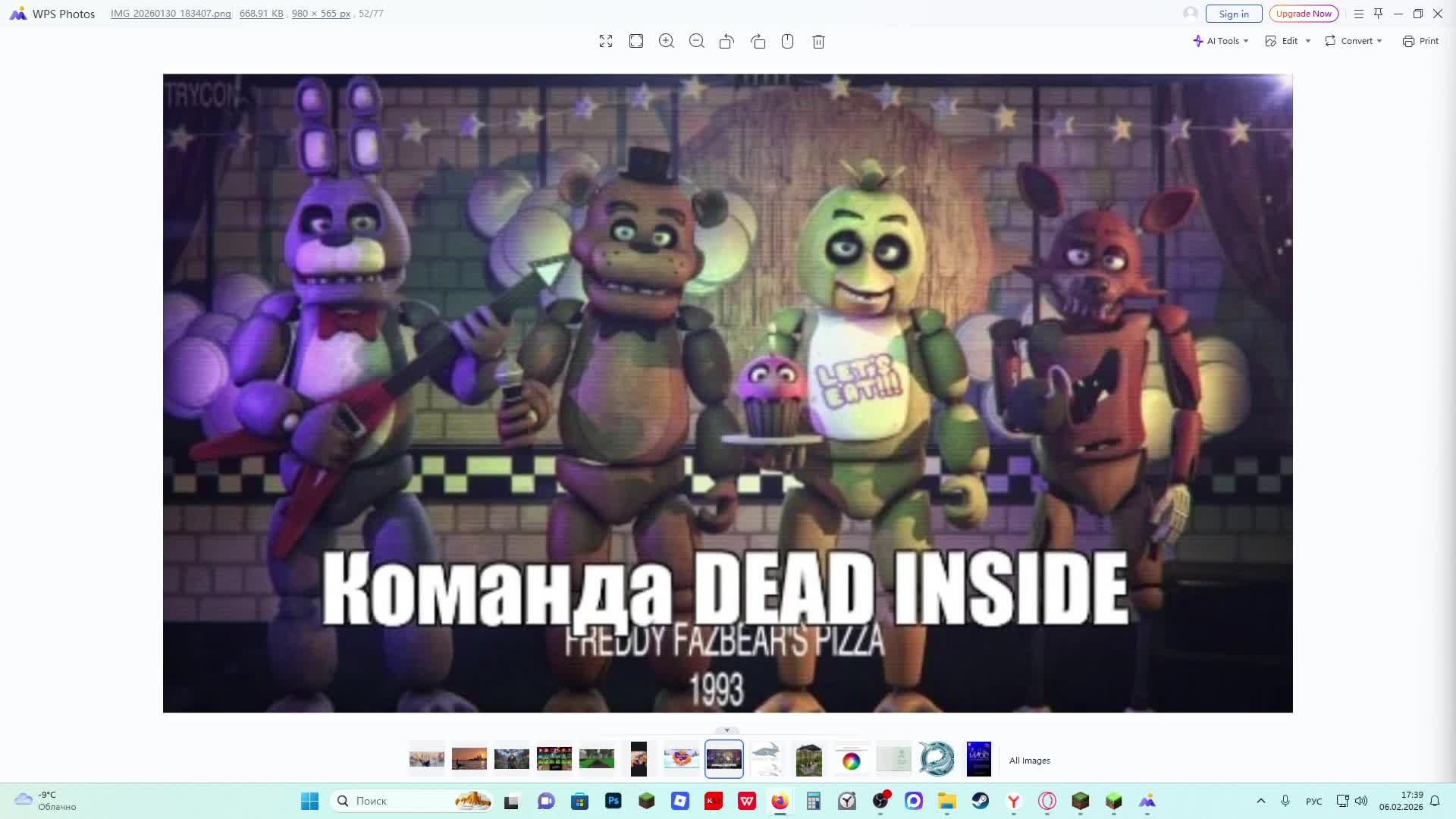Open the AI Tools dropdown
Viewport: 1456px width, 819px height.
pos(1220,41)
